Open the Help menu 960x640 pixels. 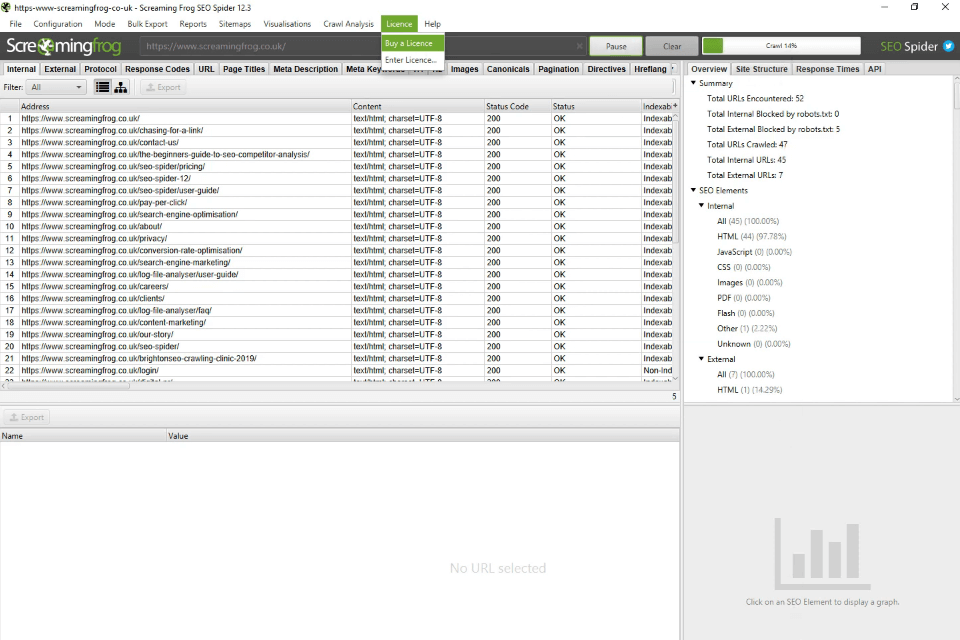pos(432,24)
